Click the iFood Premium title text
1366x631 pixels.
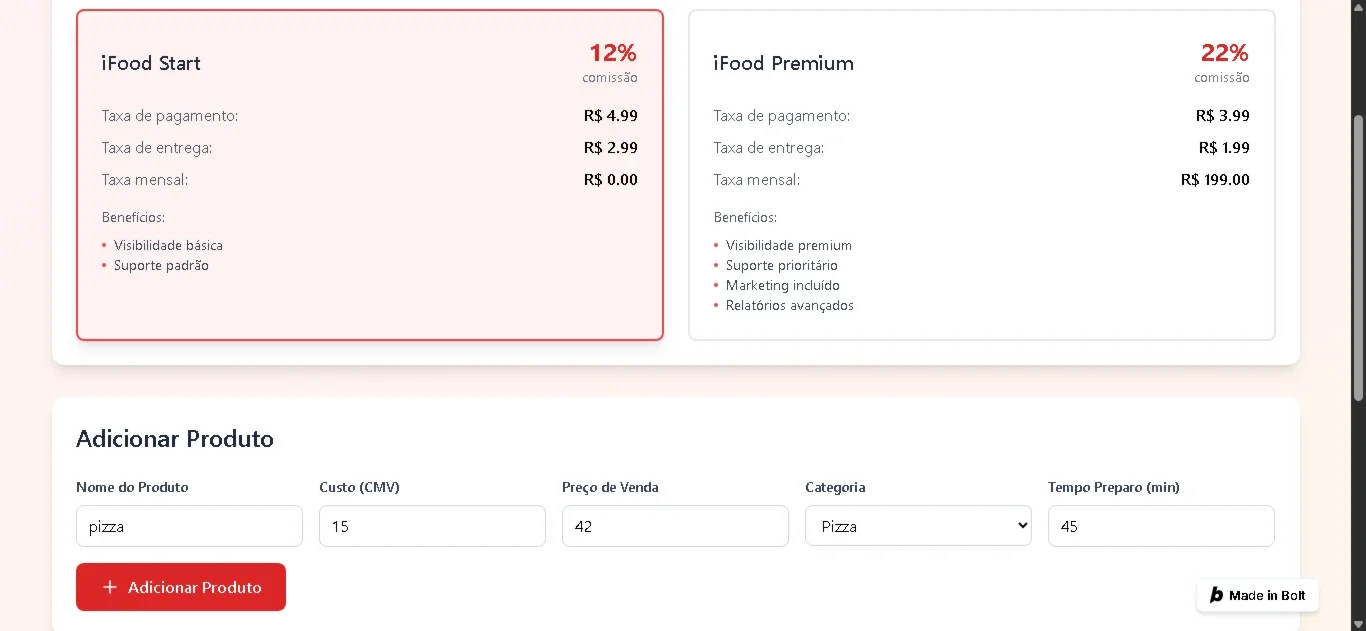pos(783,63)
